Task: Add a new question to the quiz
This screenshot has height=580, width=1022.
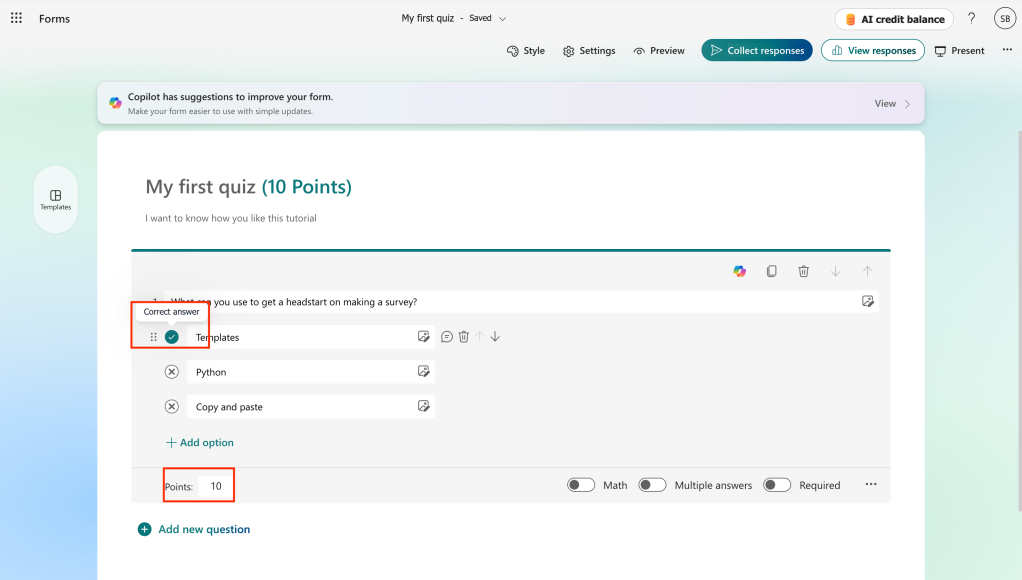Action: [x=193, y=529]
